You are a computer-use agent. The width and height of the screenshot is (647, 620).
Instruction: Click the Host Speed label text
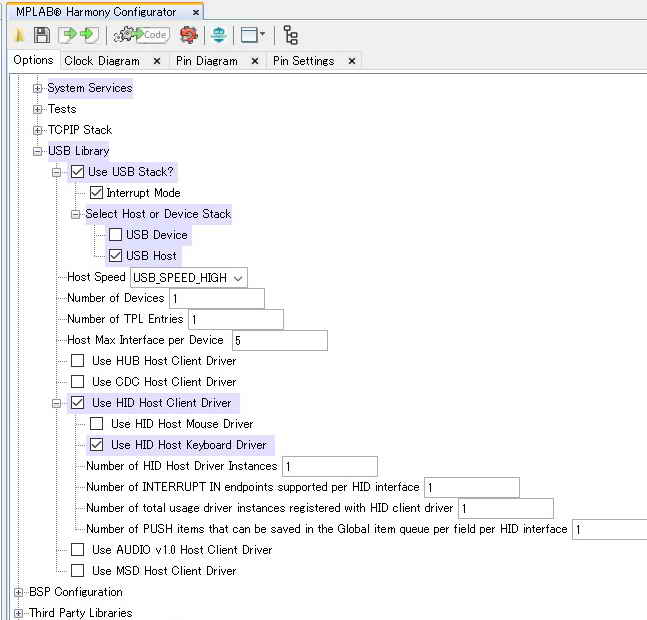(x=96, y=277)
